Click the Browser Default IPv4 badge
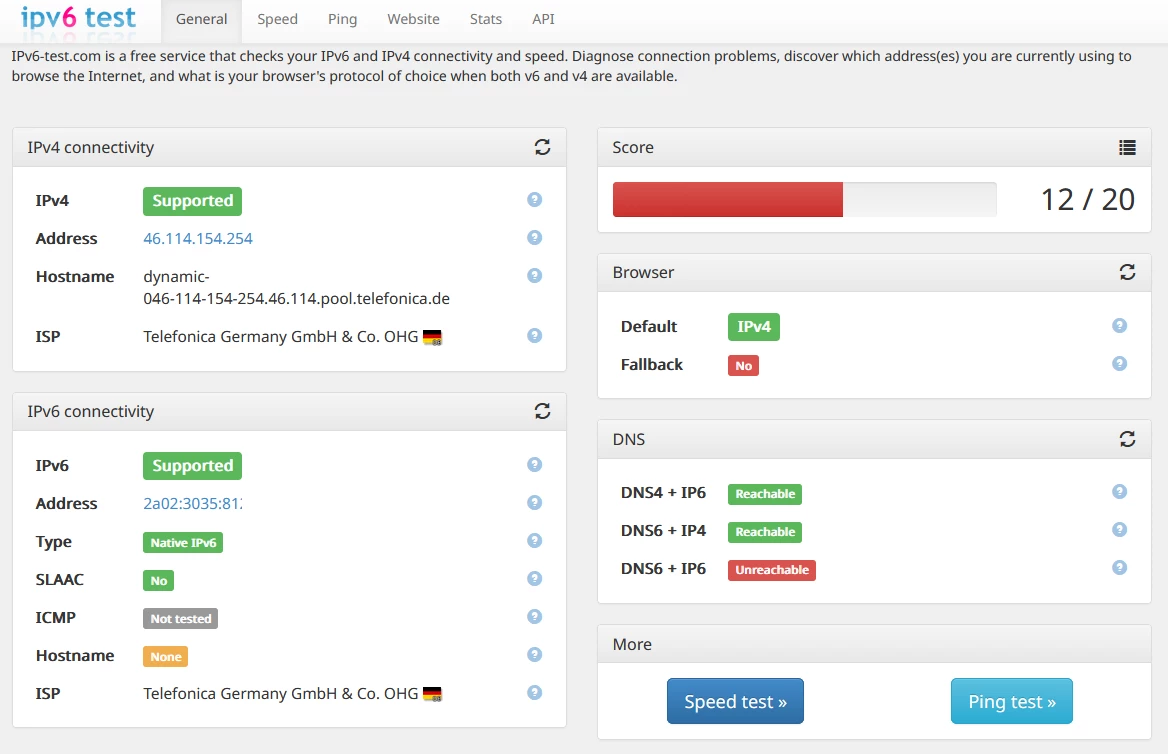 (x=754, y=327)
